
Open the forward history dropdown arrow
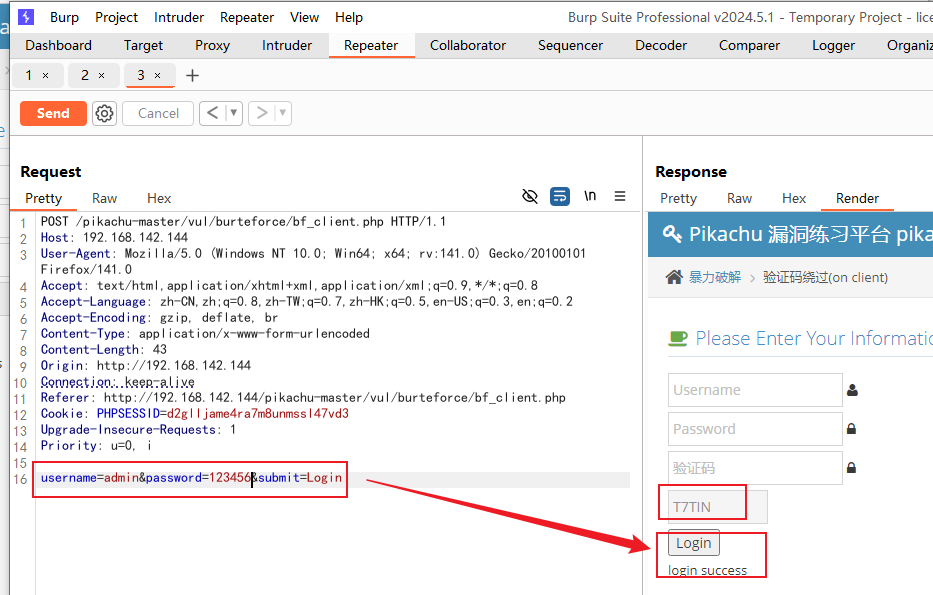click(283, 113)
